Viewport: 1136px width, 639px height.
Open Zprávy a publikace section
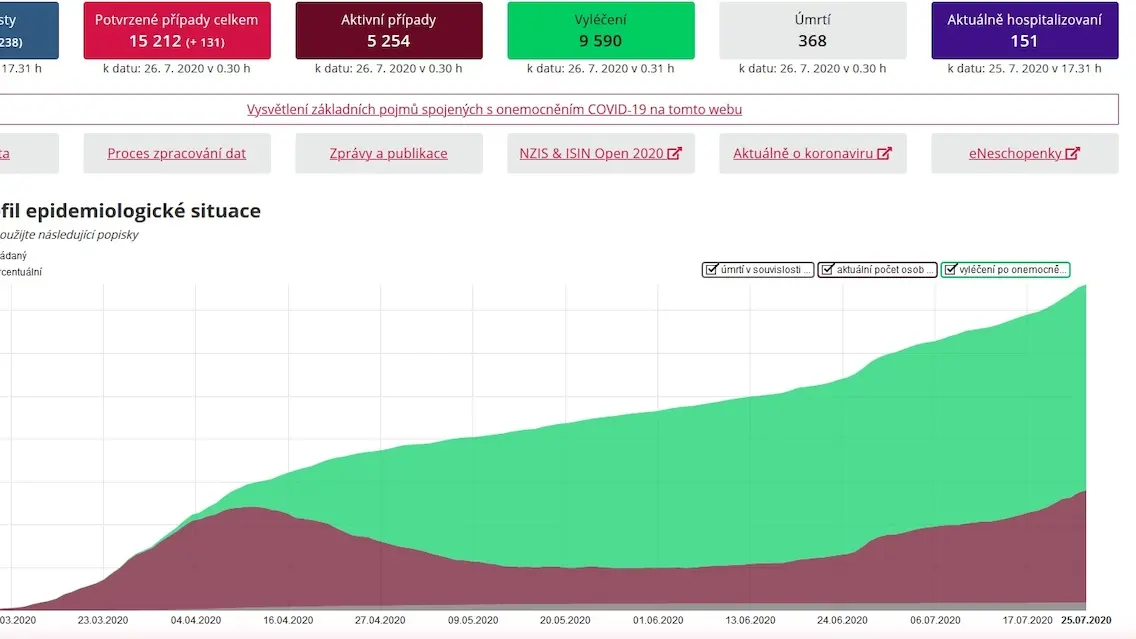point(388,153)
